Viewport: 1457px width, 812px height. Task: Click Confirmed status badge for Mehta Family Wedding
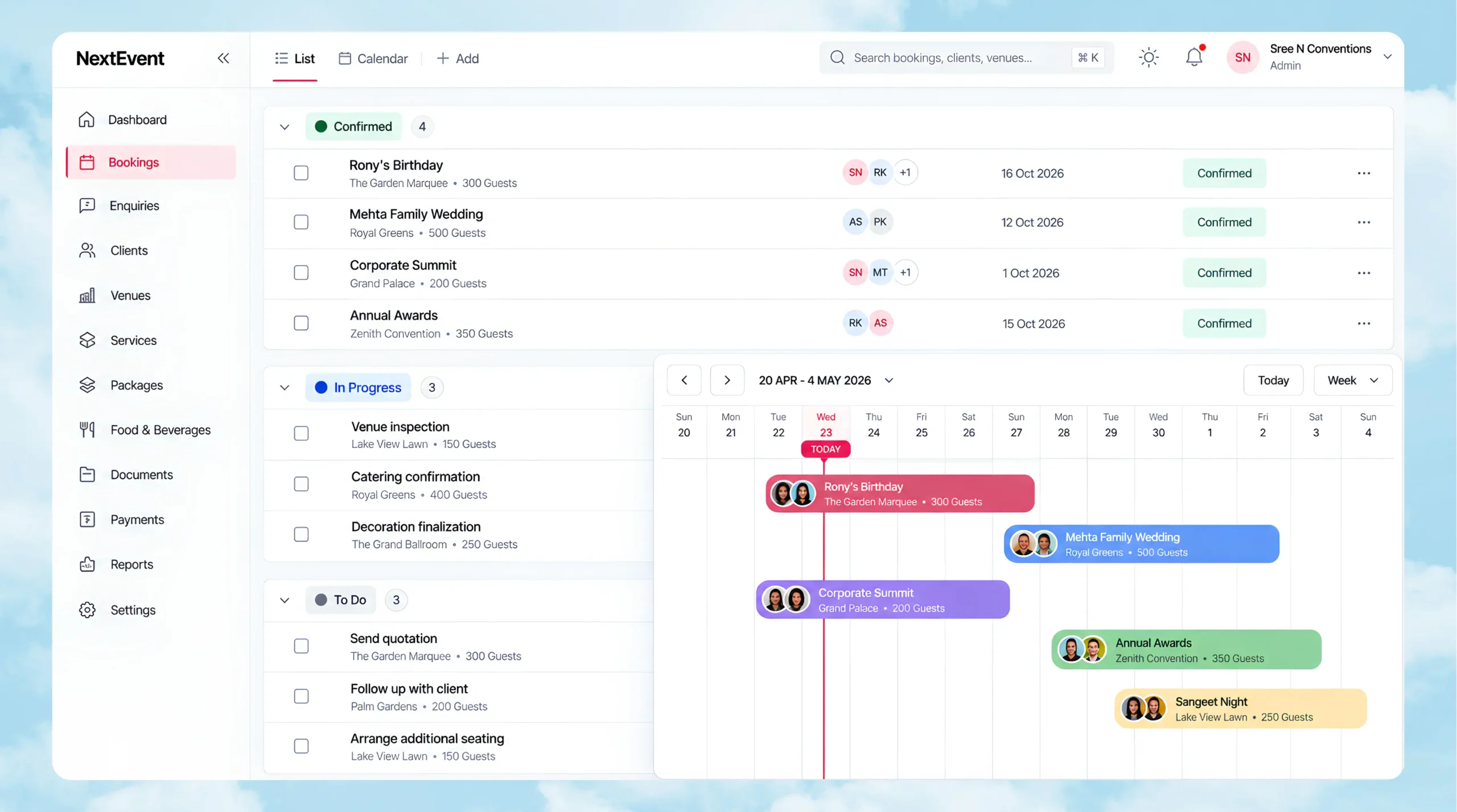(x=1224, y=222)
